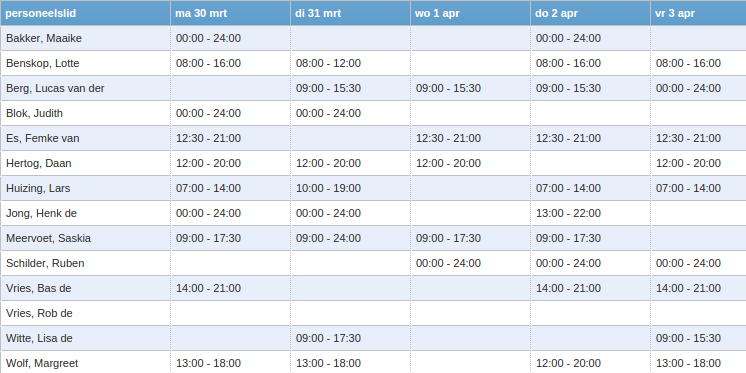Open Benskop, Lotte's Tuesday 08:00 - 12:00 shift

point(328,63)
